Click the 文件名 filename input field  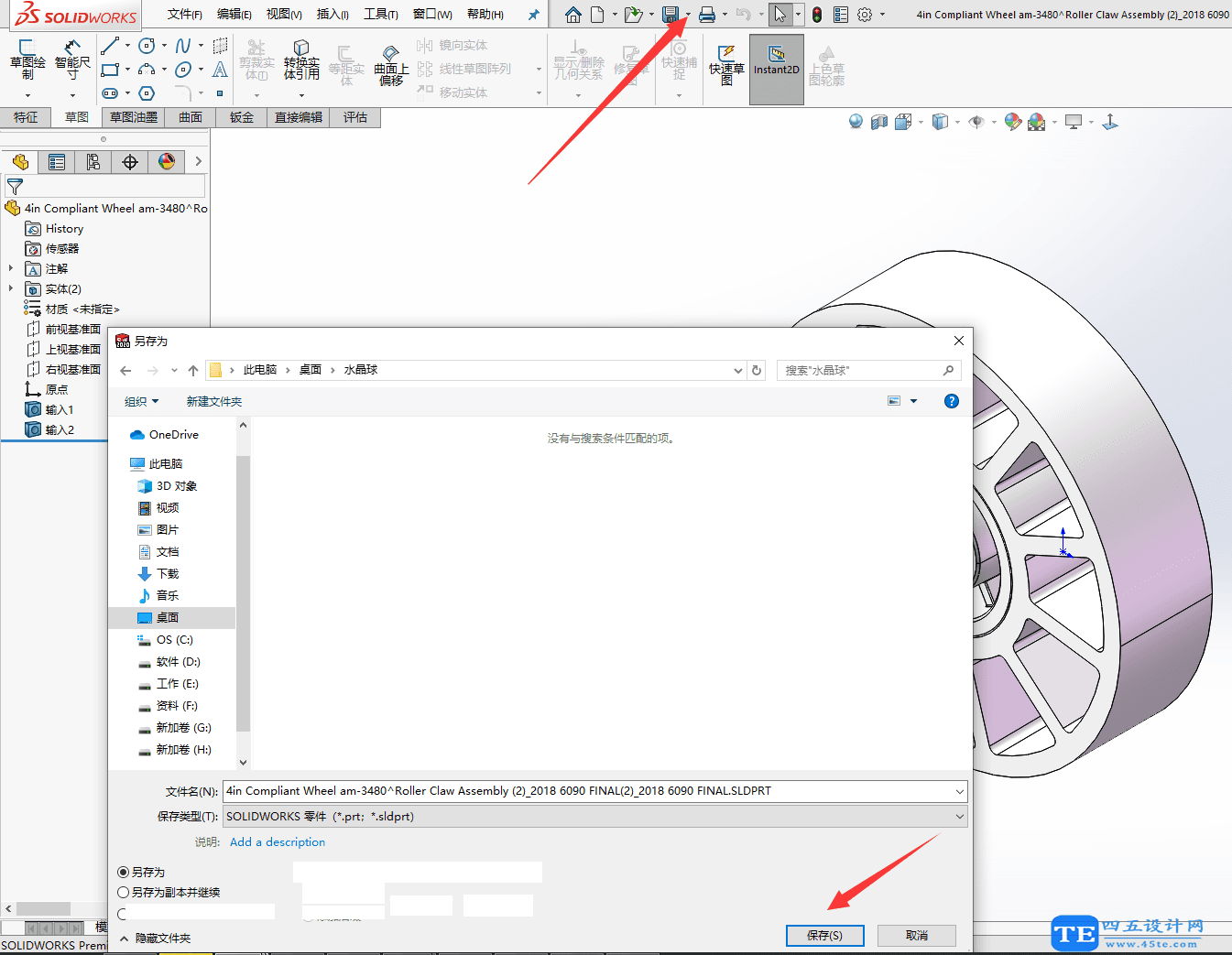point(586,791)
